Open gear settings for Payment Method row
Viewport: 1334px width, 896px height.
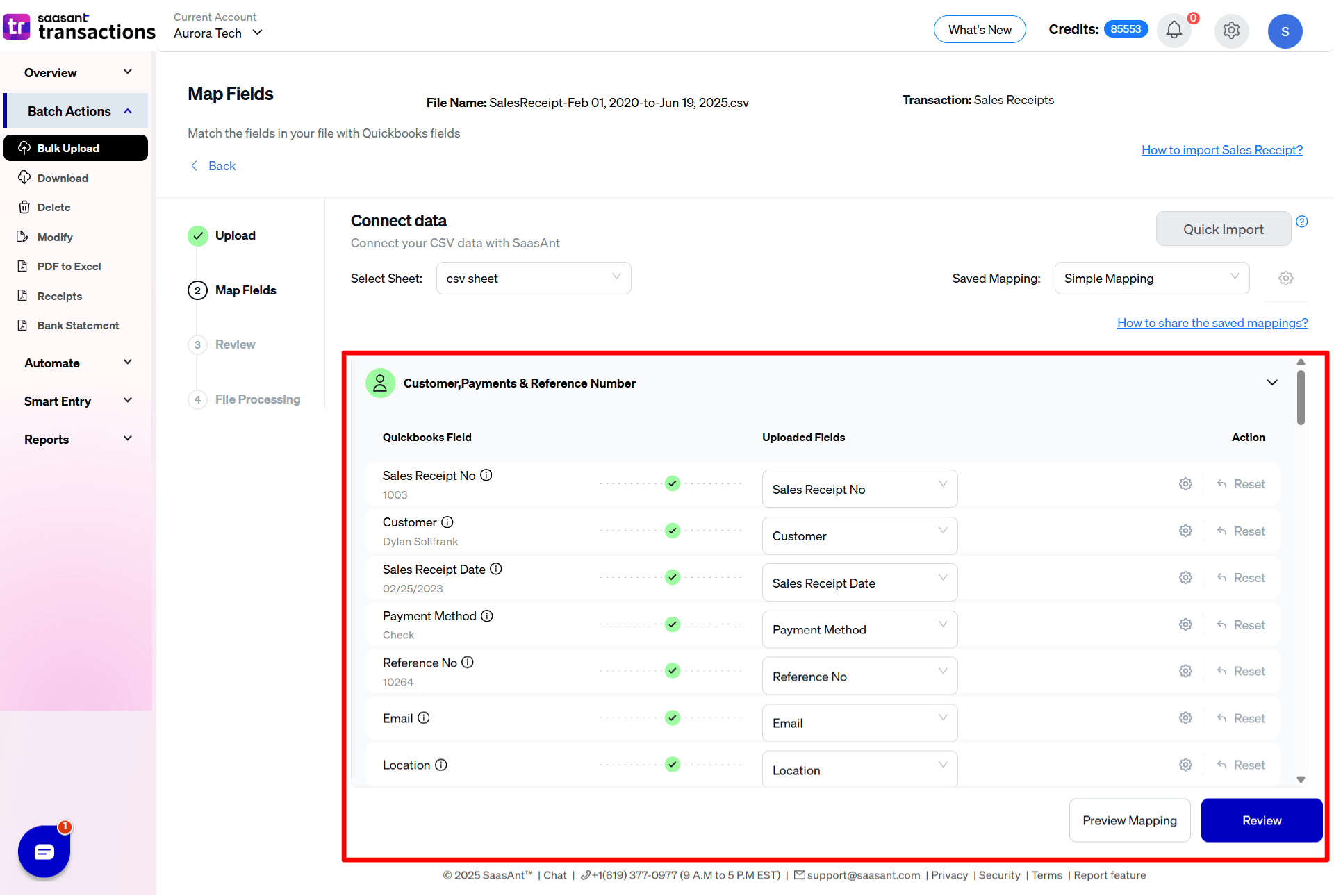pyautogui.click(x=1185, y=624)
